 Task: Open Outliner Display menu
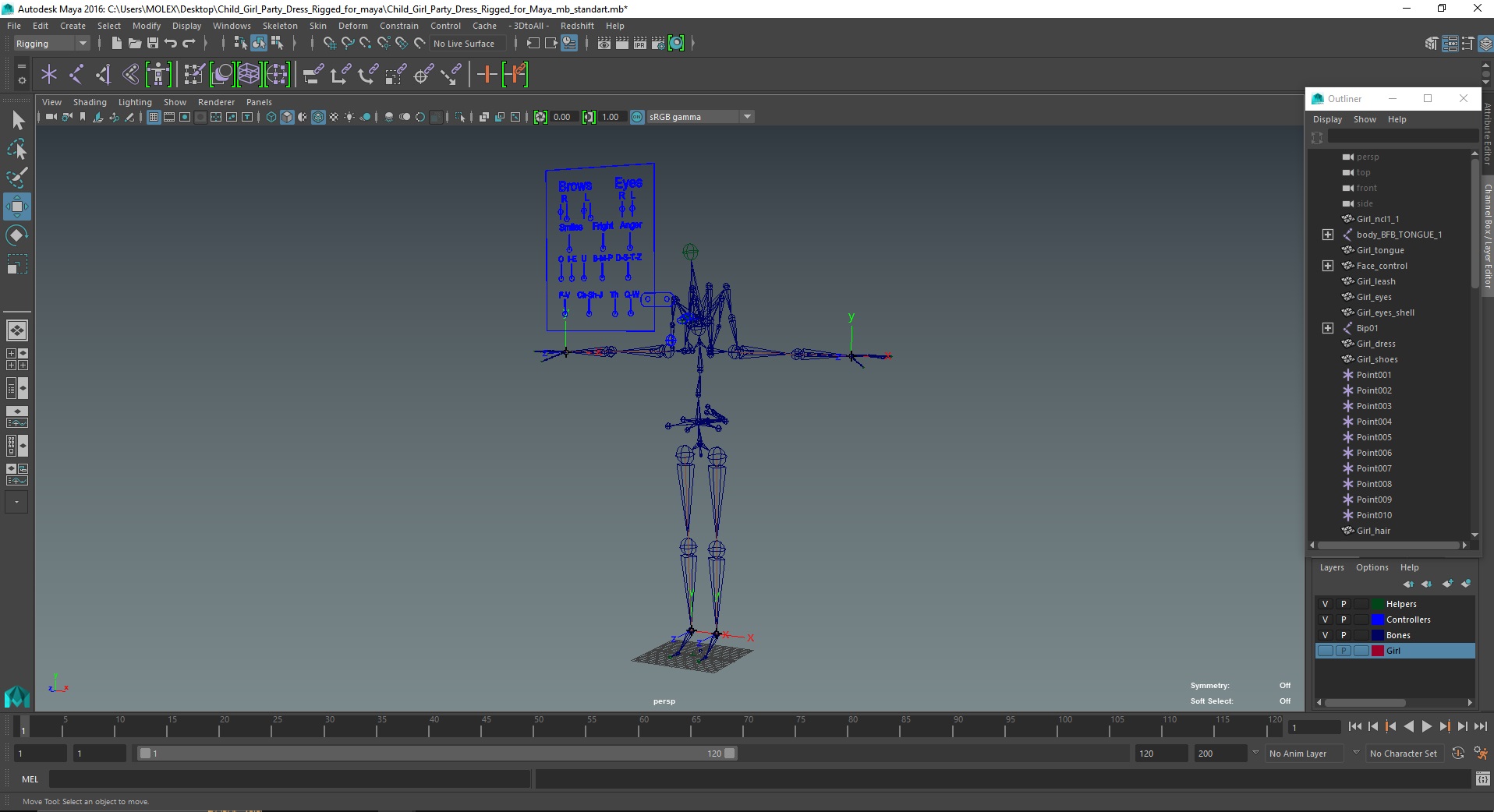pos(1327,119)
